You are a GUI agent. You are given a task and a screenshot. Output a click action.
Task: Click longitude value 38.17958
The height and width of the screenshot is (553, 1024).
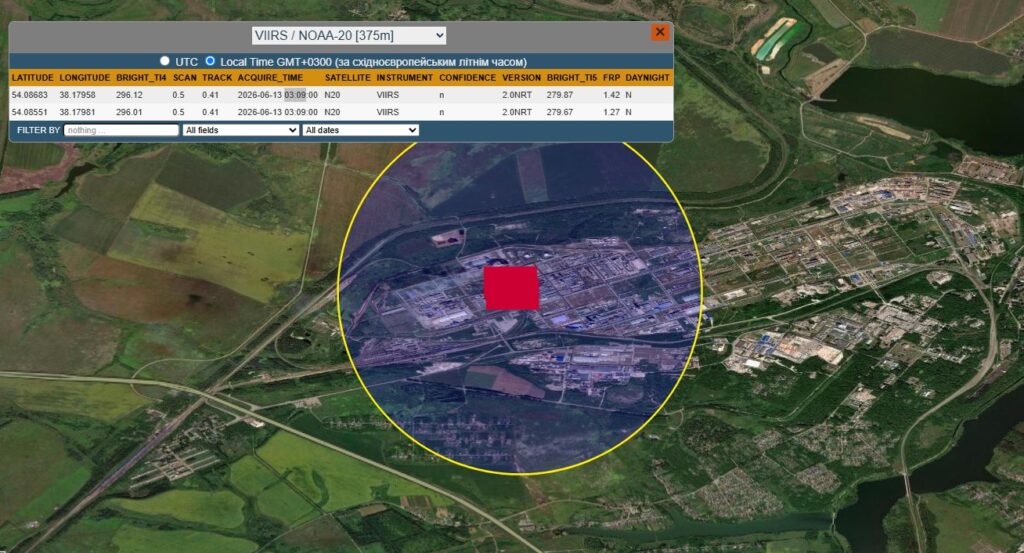77,95
